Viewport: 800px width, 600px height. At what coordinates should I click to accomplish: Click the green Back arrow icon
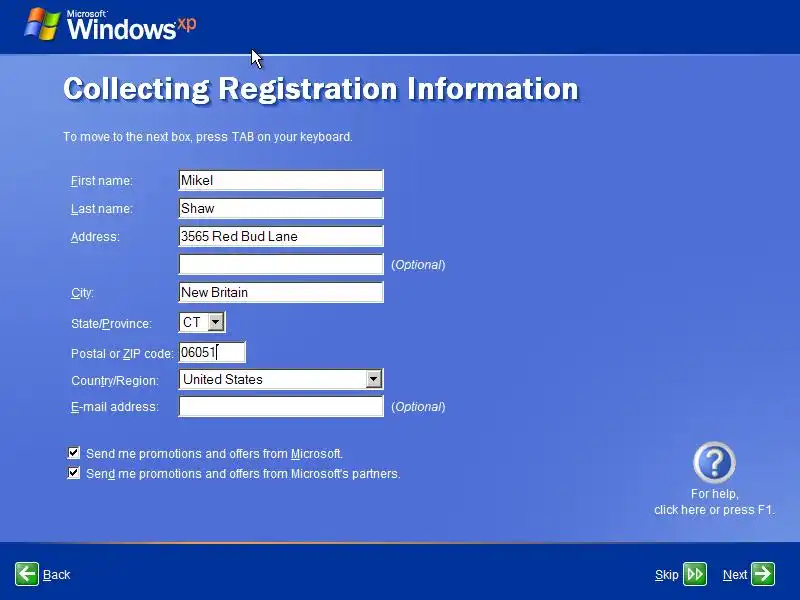coord(27,574)
